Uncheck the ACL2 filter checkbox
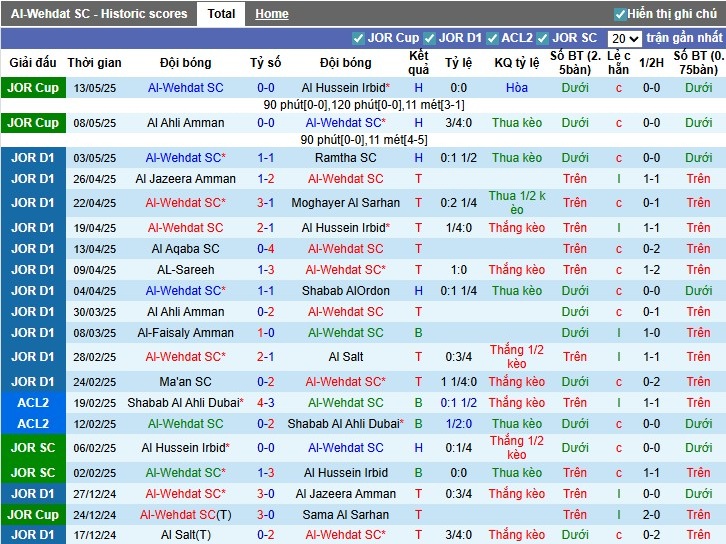The height and width of the screenshot is (544, 726). pyautogui.click(x=492, y=38)
